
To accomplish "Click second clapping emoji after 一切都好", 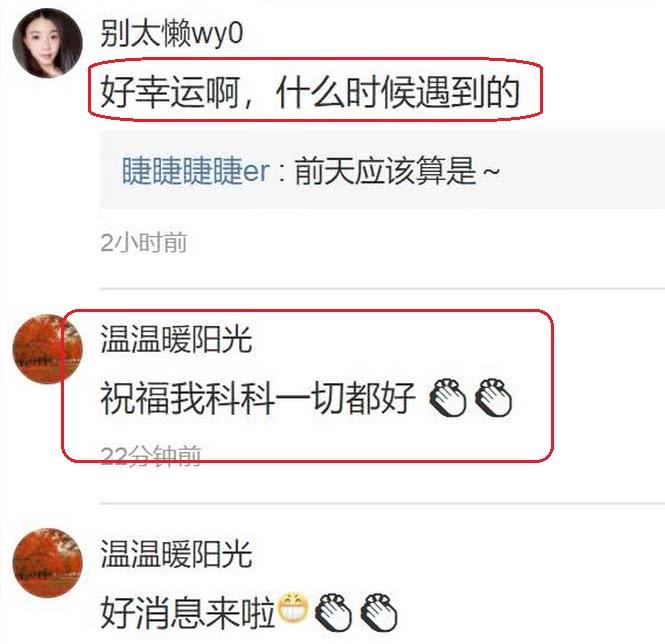I will (493, 397).
